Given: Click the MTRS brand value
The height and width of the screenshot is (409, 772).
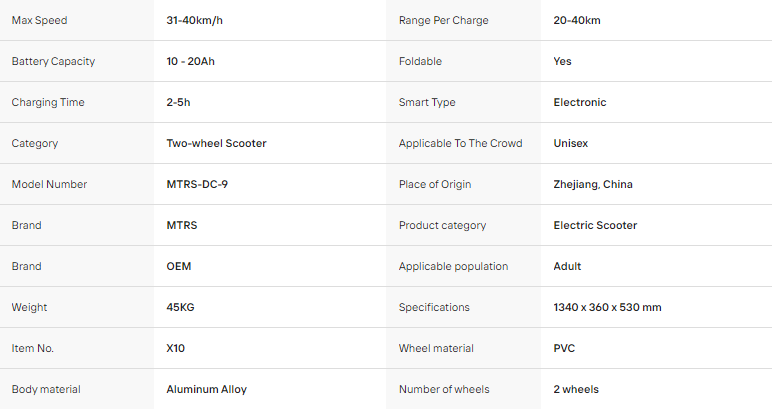Looking at the screenshot, I should [182, 225].
